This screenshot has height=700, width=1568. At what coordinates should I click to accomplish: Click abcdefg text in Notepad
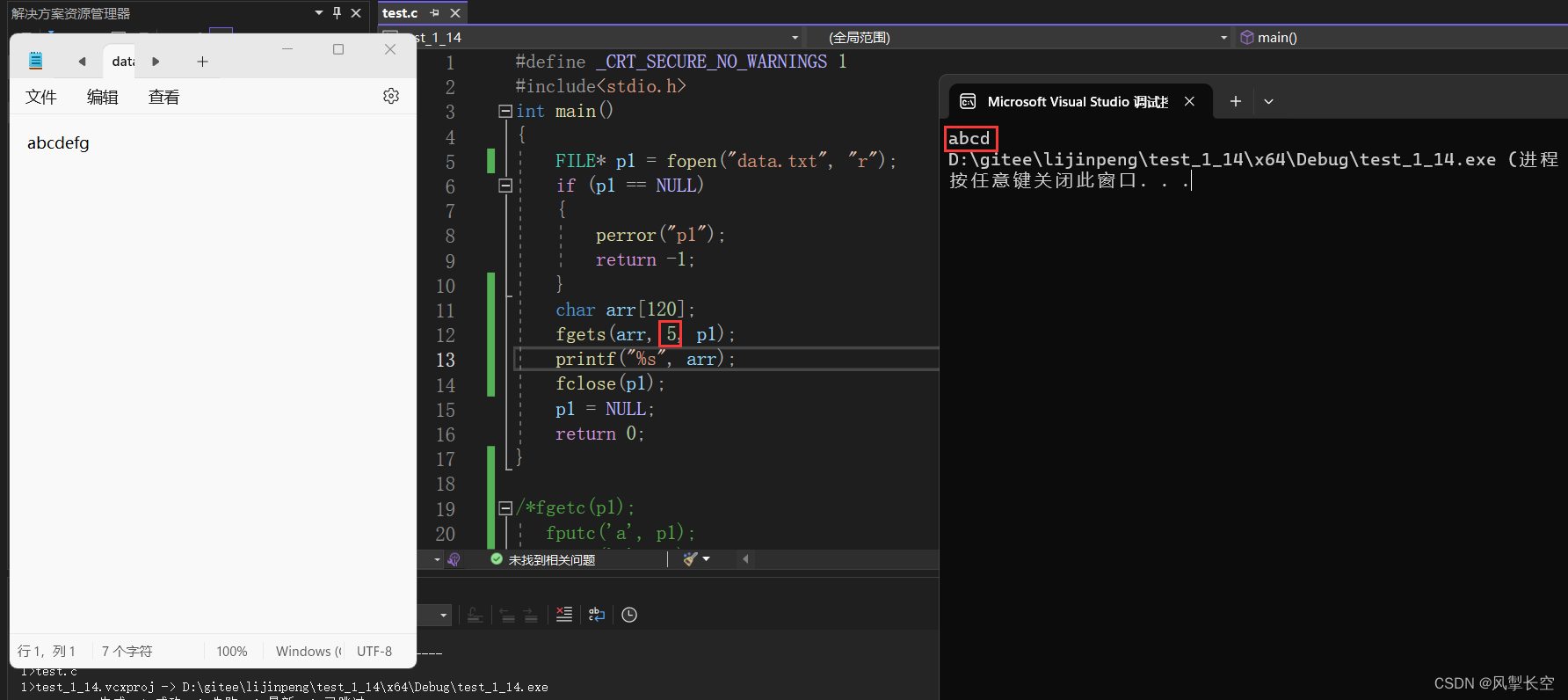58,142
